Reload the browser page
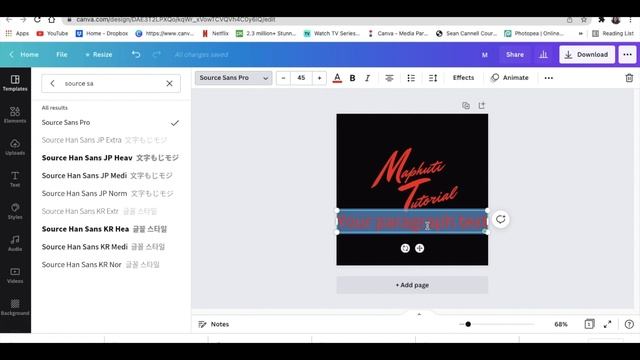This screenshot has width=640, height=360. coord(37,19)
